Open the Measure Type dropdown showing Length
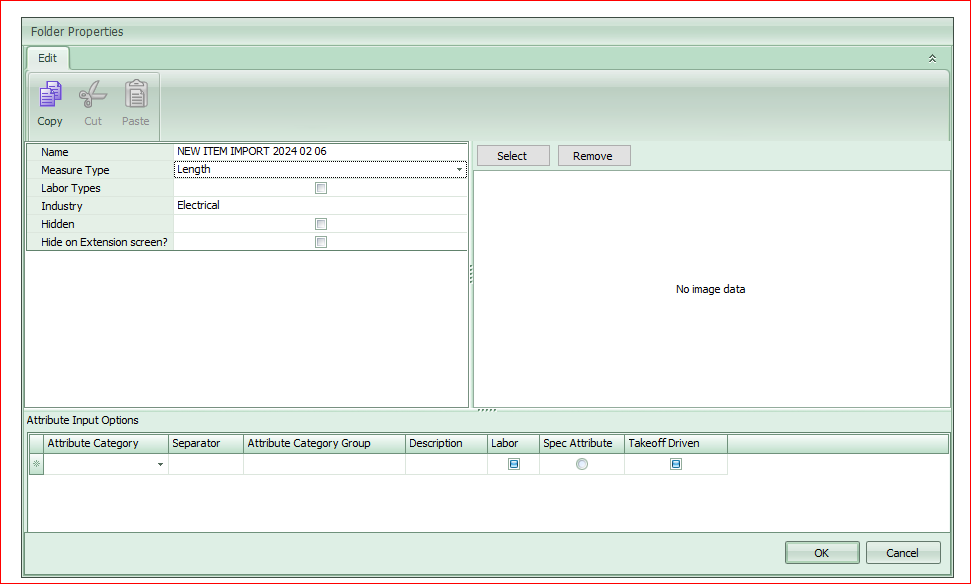Viewport: 971px width, 584px height. [x=459, y=169]
